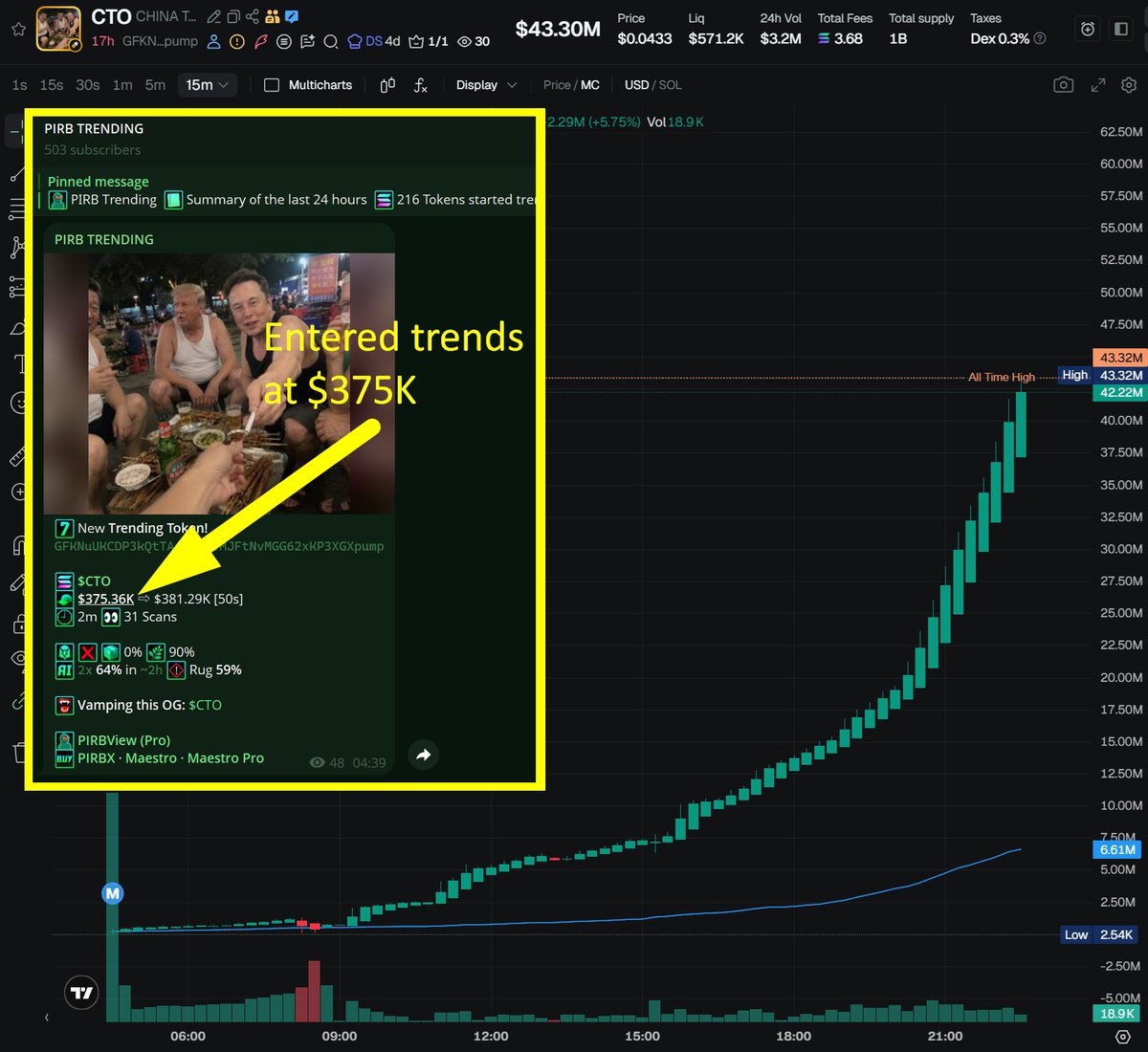Click the blue M marker on chart
Viewport: 1148px width, 1052px height.
coord(113,893)
